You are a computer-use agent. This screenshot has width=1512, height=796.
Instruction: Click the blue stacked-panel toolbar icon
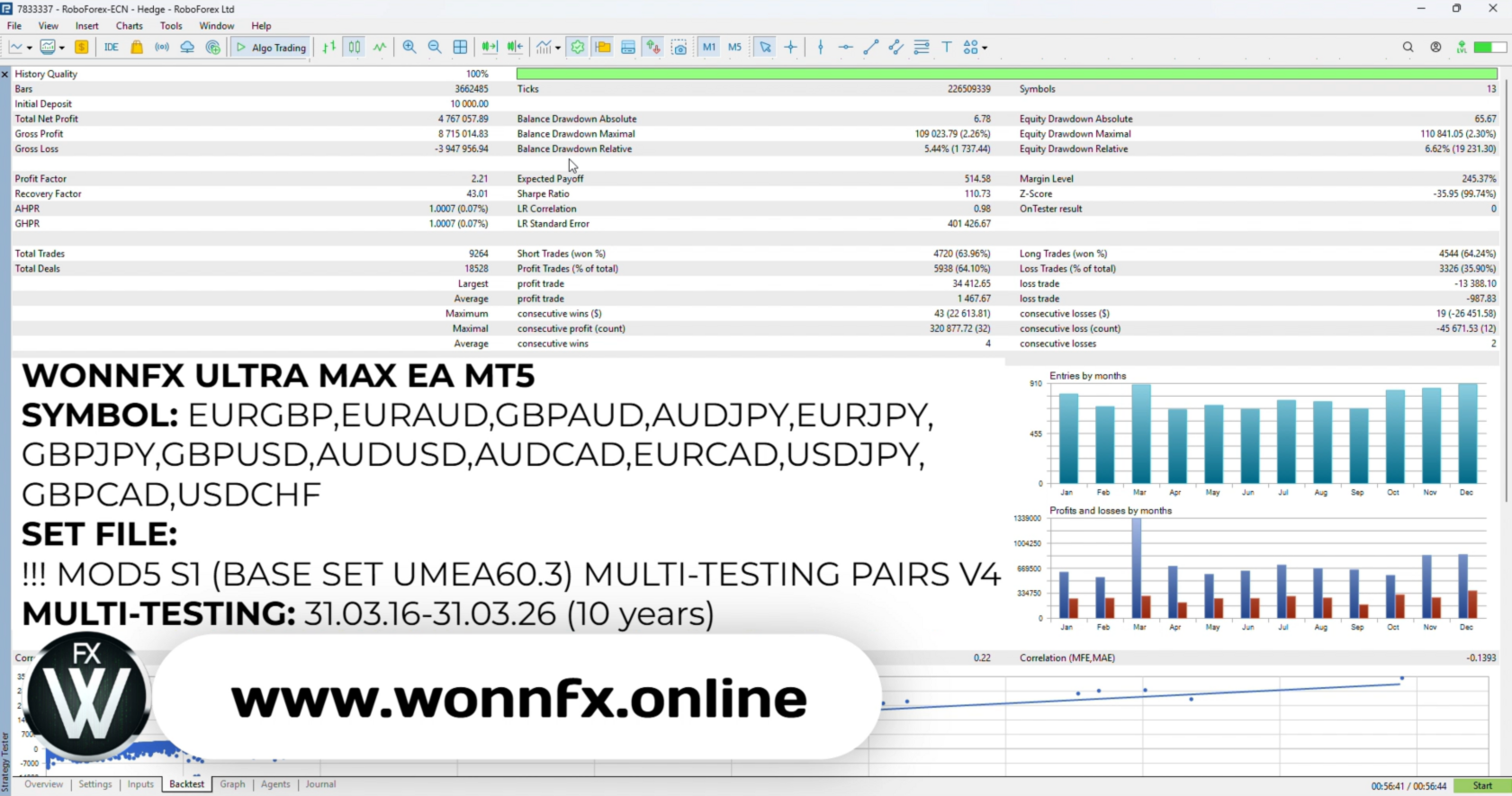pyautogui.click(x=628, y=48)
